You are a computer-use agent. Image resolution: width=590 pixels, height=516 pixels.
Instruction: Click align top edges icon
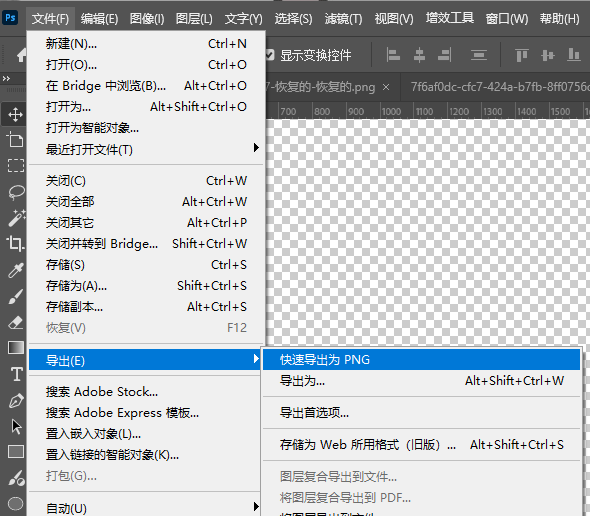tap(522, 55)
